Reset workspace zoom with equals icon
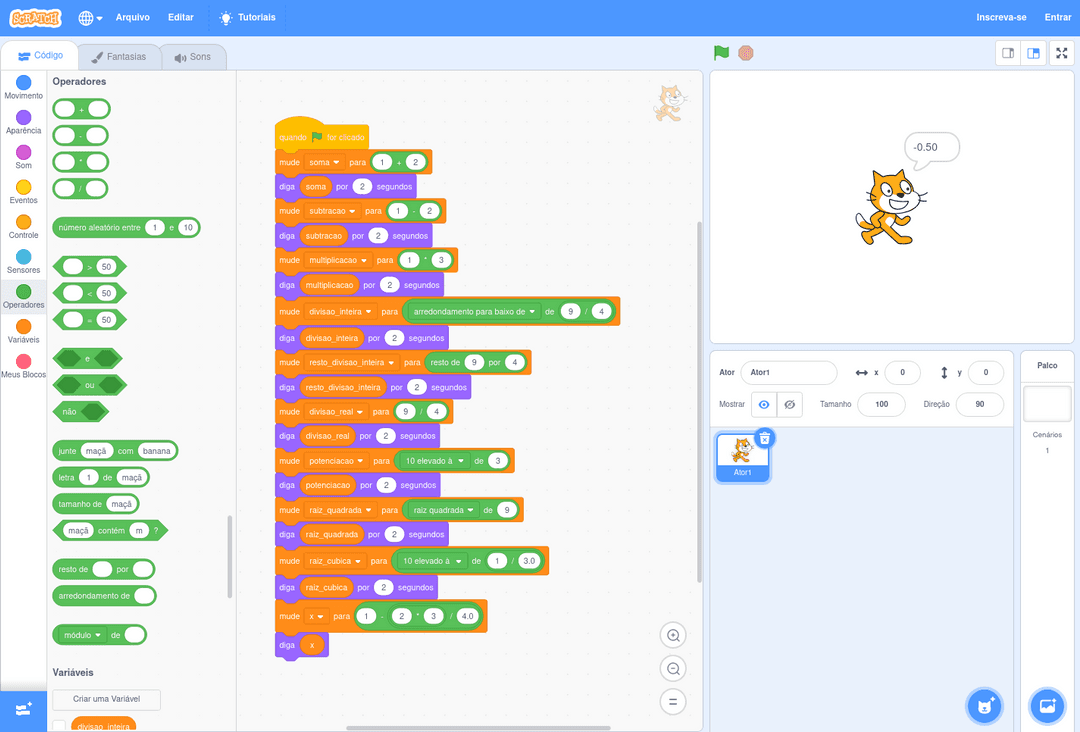The width and height of the screenshot is (1080, 732). (x=673, y=702)
